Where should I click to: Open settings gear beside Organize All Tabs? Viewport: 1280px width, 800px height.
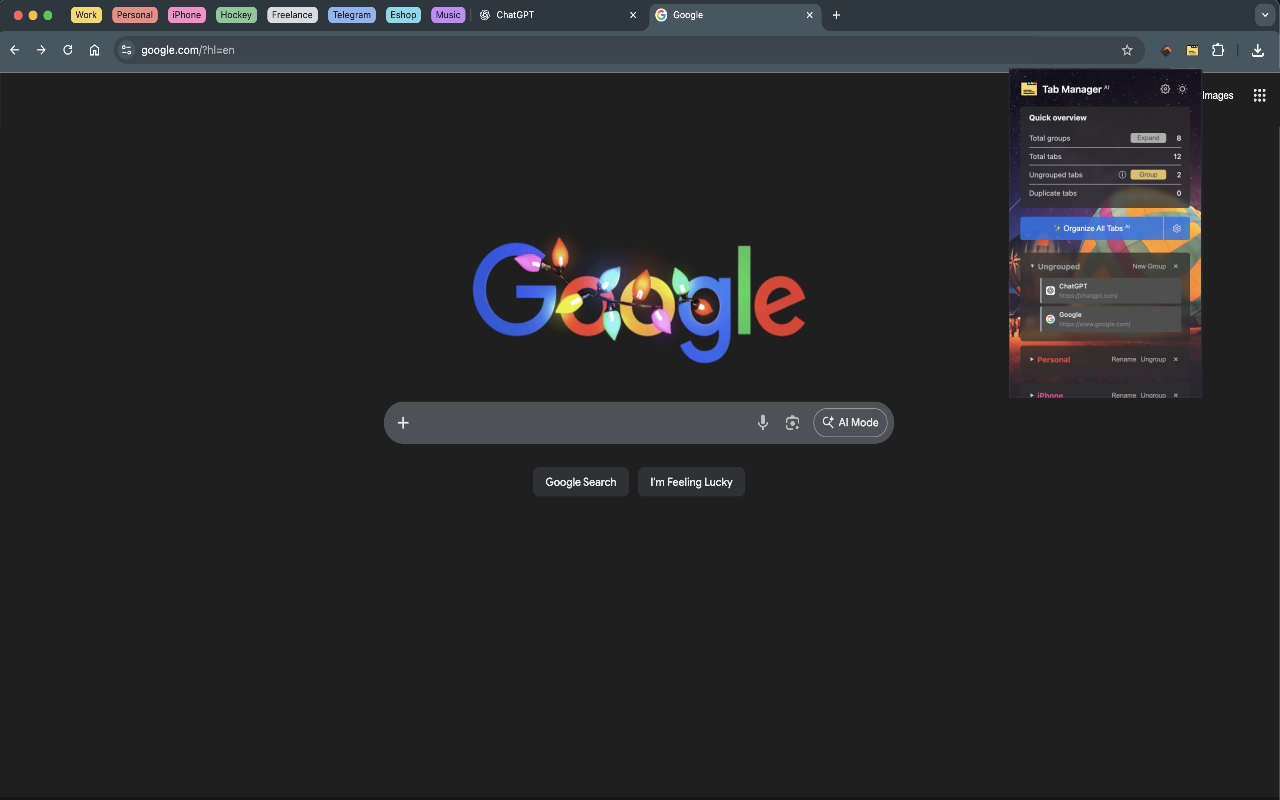1177,228
